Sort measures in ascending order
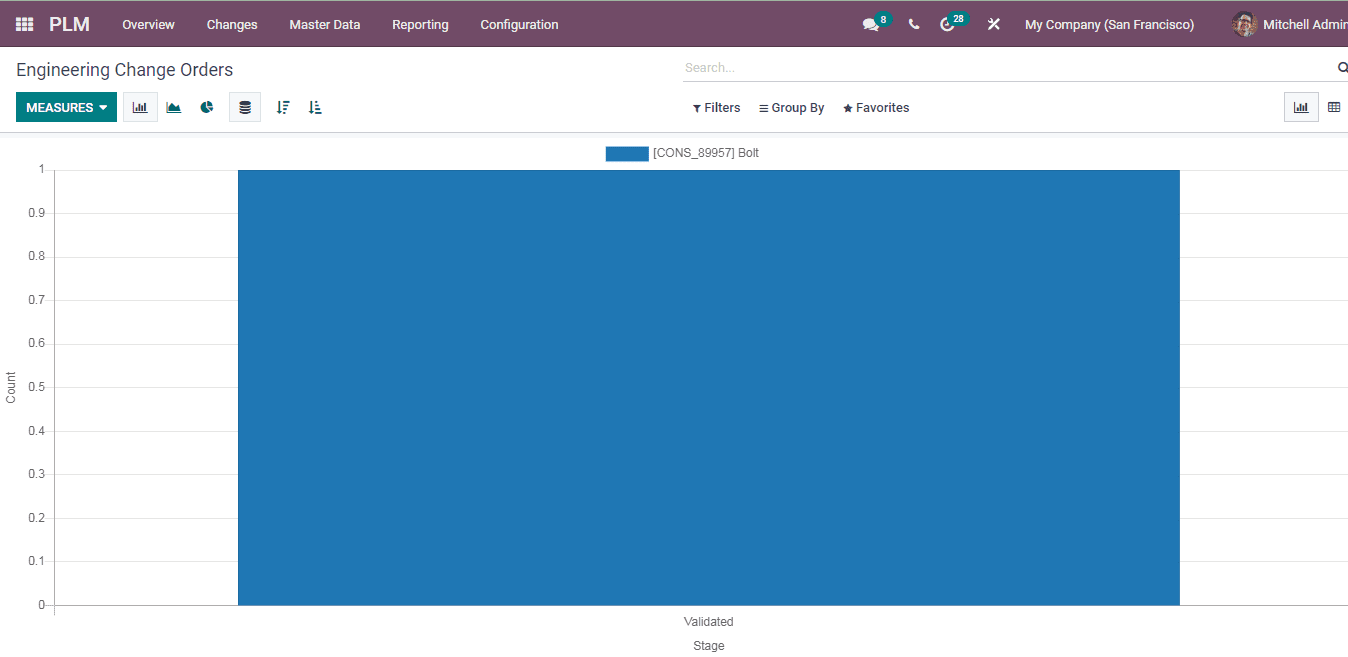Screen dimensions: 1348x657 pyautogui.click(x=314, y=107)
